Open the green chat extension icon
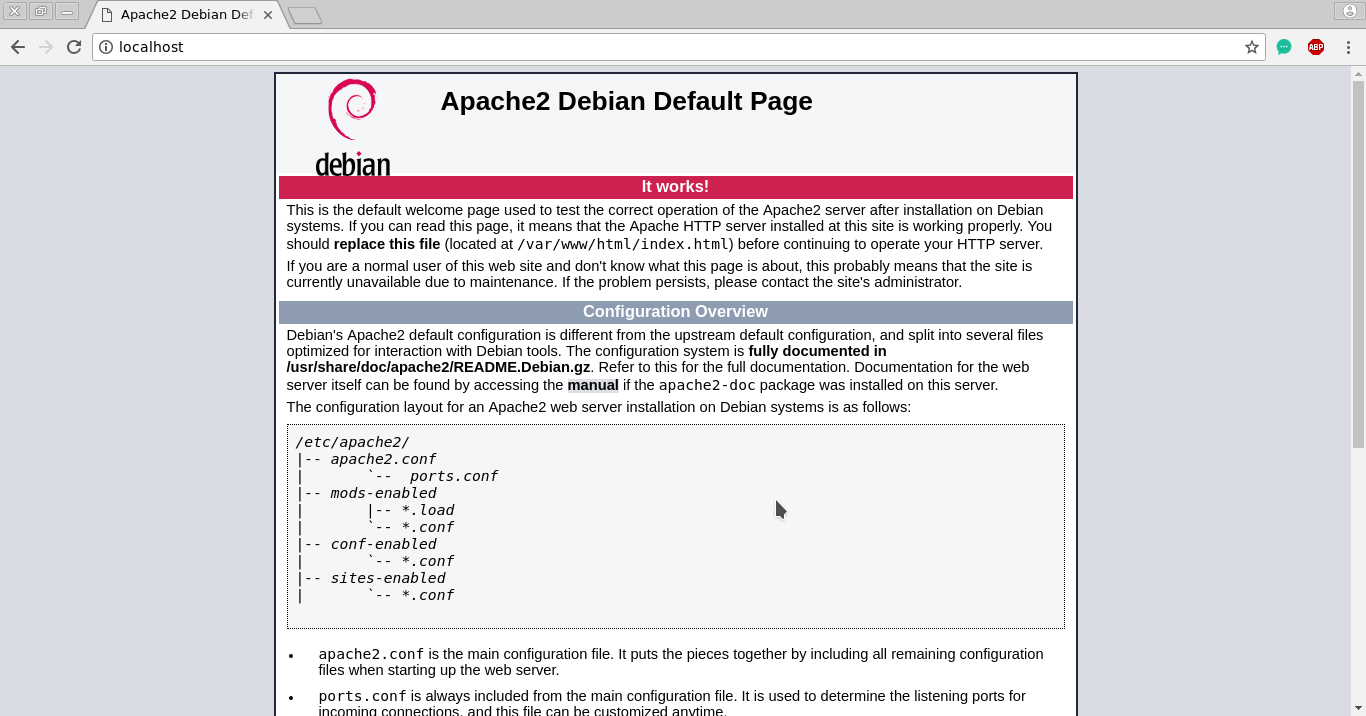The height and width of the screenshot is (716, 1366). coord(1284,47)
